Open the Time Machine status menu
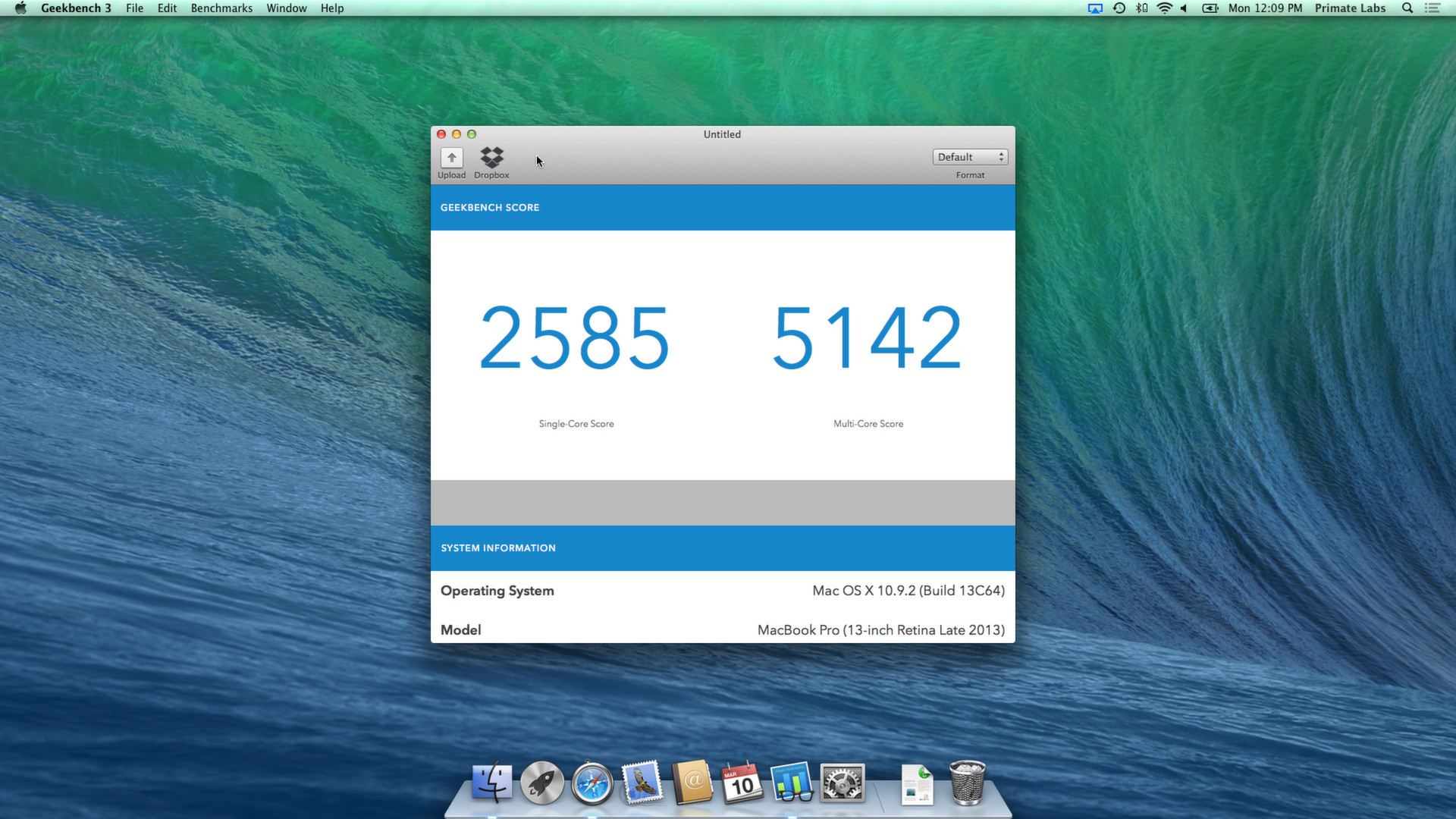This screenshot has width=1456, height=819. point(1119,8)
